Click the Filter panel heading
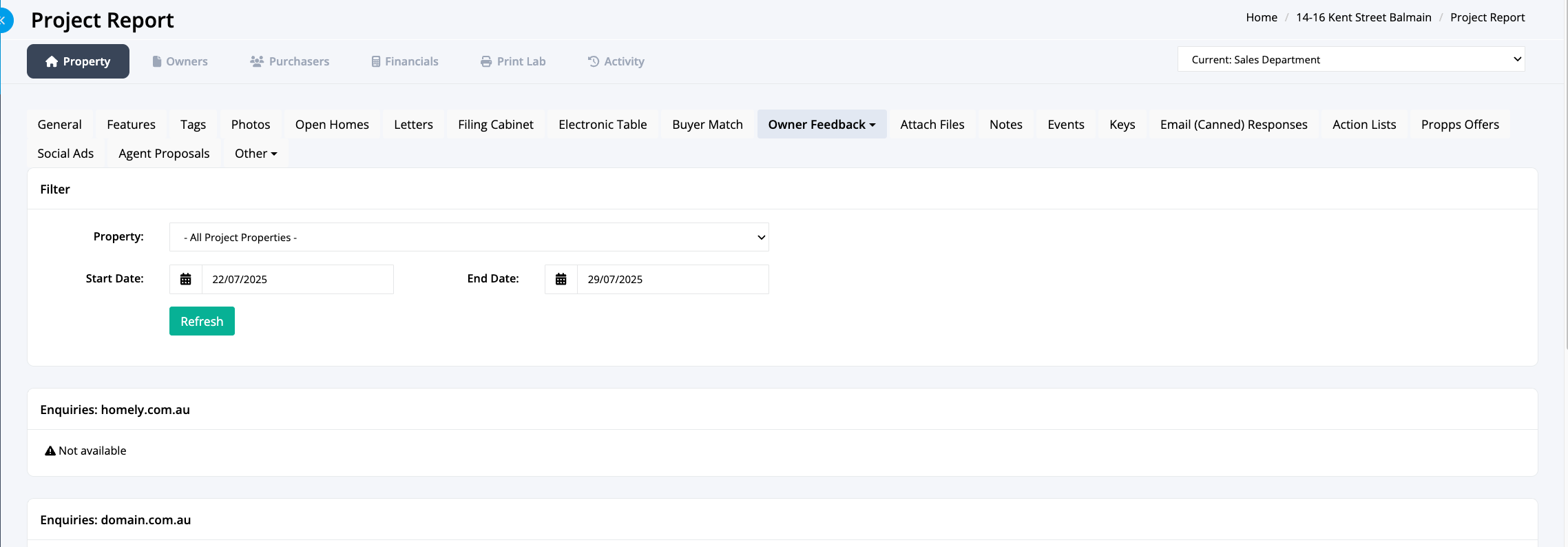The height and width of the screenshot is (547, 1568). [55, 189]
